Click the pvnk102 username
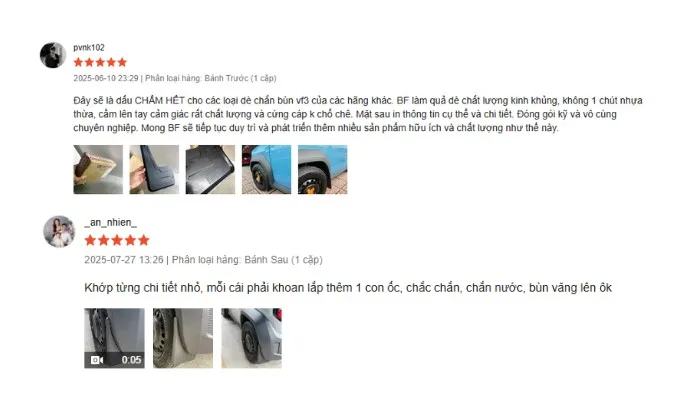Image resolution: width=681 pixels, height=408 pixels. click(89, 47)
